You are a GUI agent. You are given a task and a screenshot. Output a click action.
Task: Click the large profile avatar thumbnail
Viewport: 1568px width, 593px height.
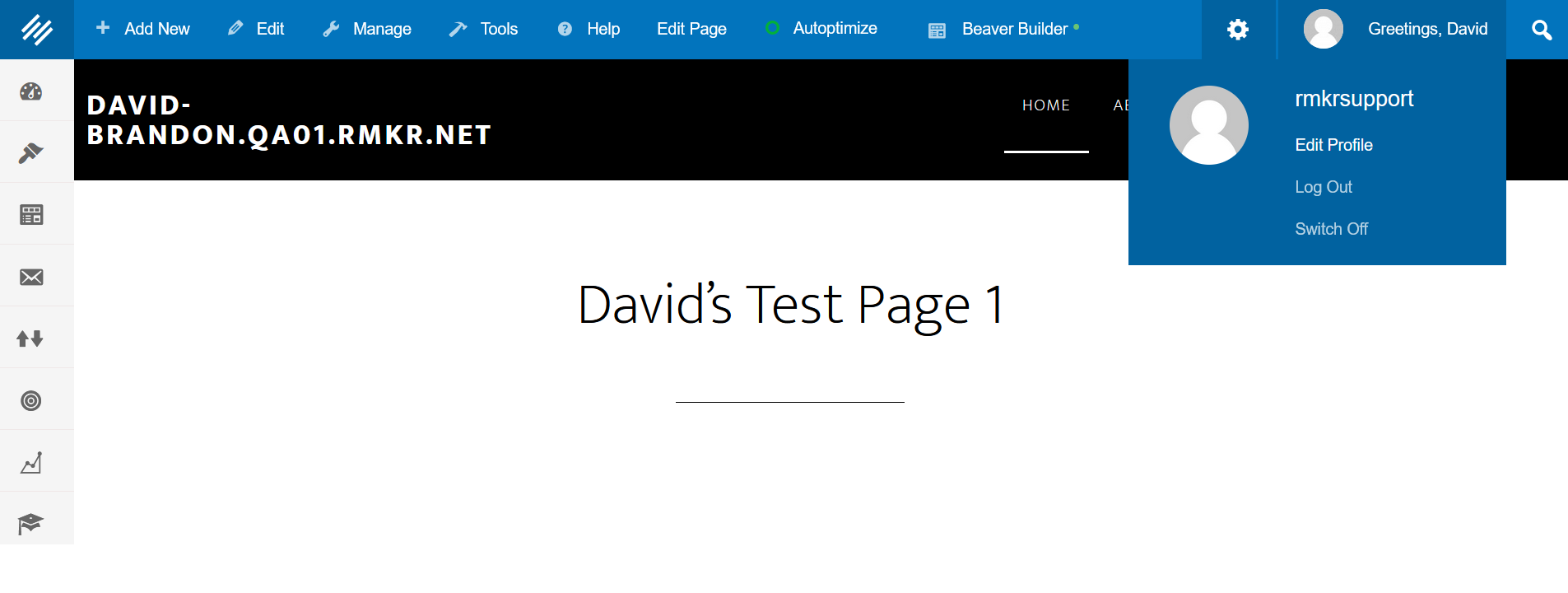click(x=1208, y=125)
